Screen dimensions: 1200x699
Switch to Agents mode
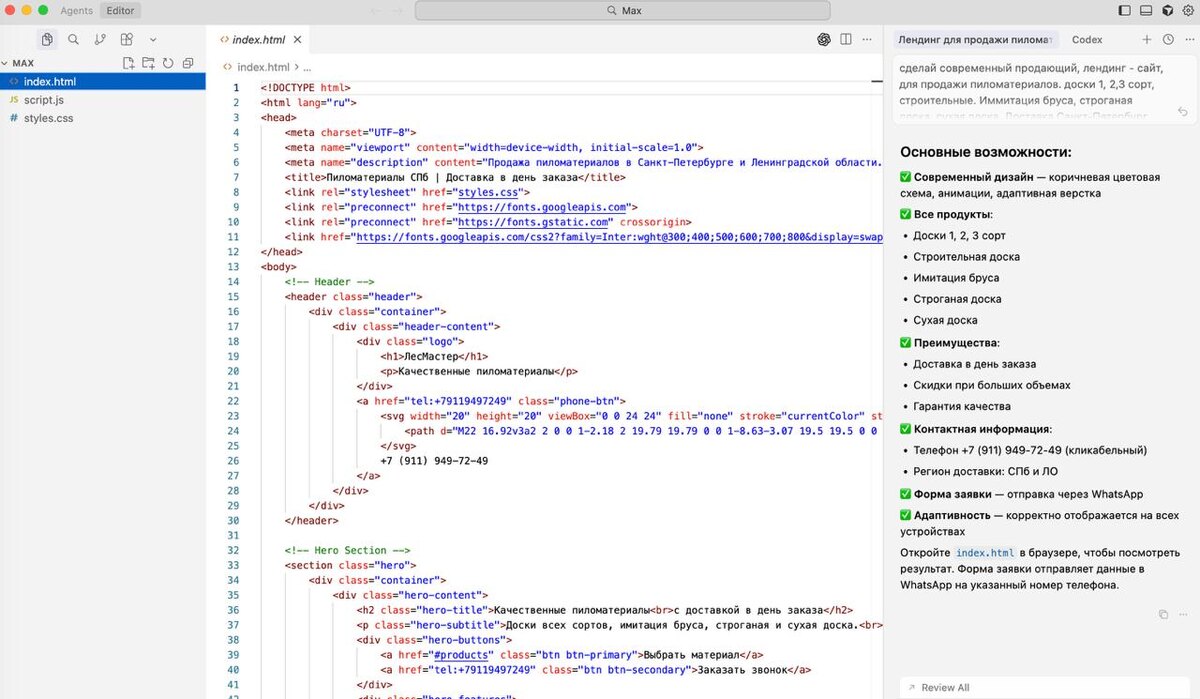77,11
